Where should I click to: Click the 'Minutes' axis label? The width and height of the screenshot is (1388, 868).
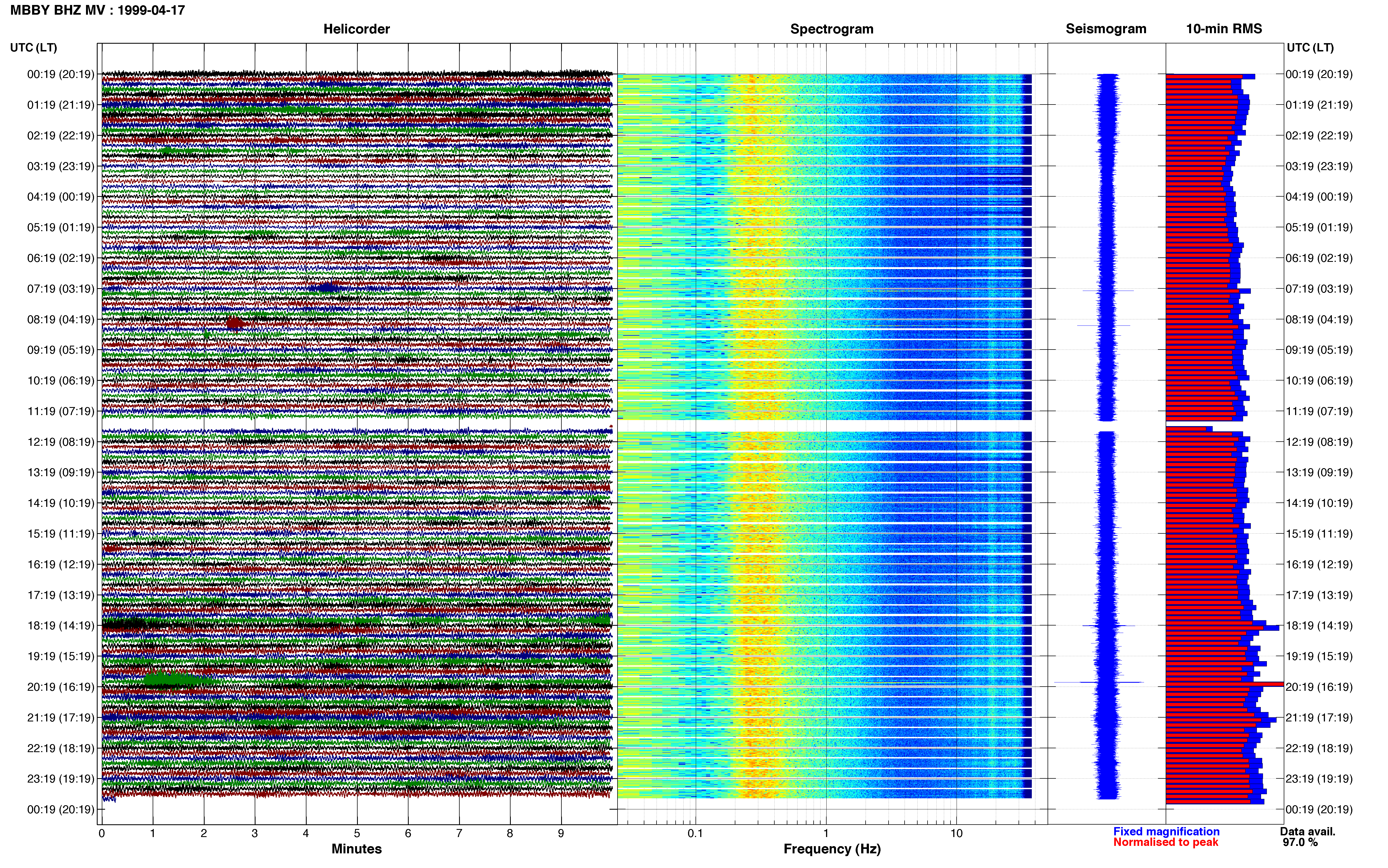click(356, 848)
